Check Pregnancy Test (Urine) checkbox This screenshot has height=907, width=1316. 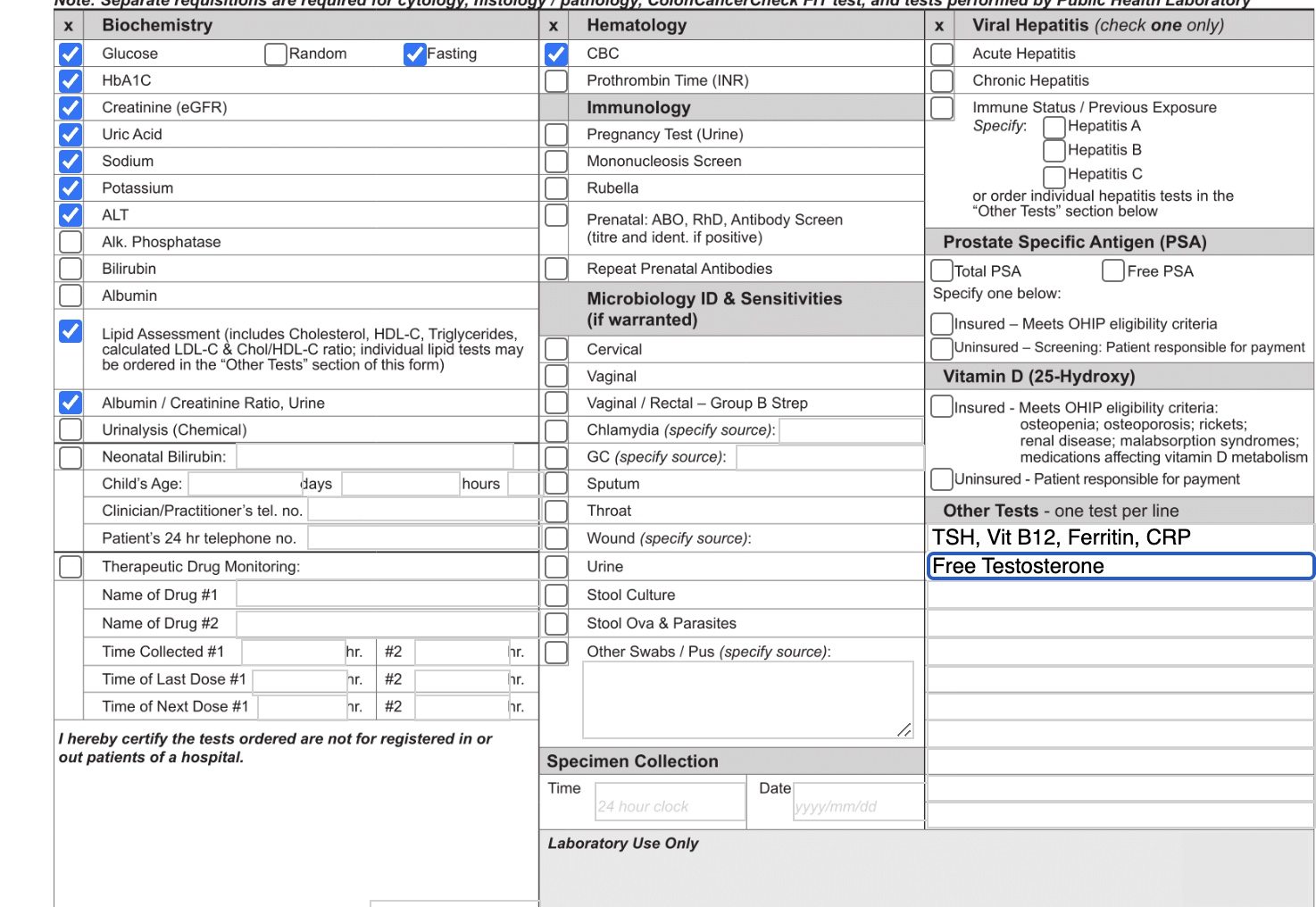(556, 135)
